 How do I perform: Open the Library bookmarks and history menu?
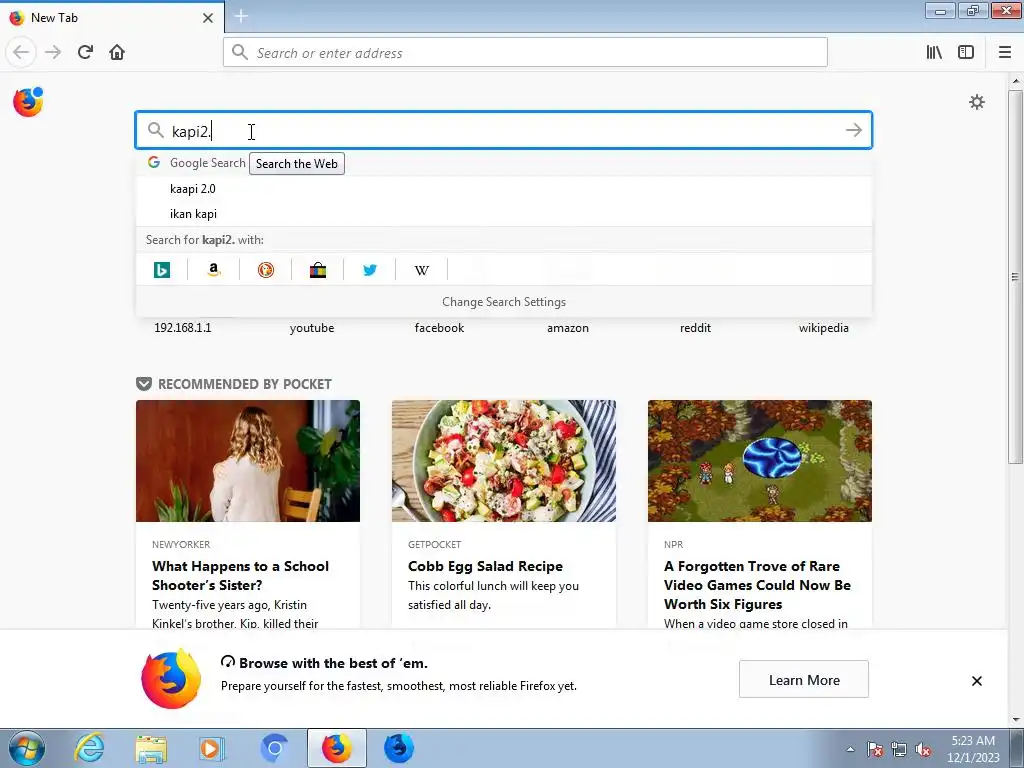tap(934, 52)
